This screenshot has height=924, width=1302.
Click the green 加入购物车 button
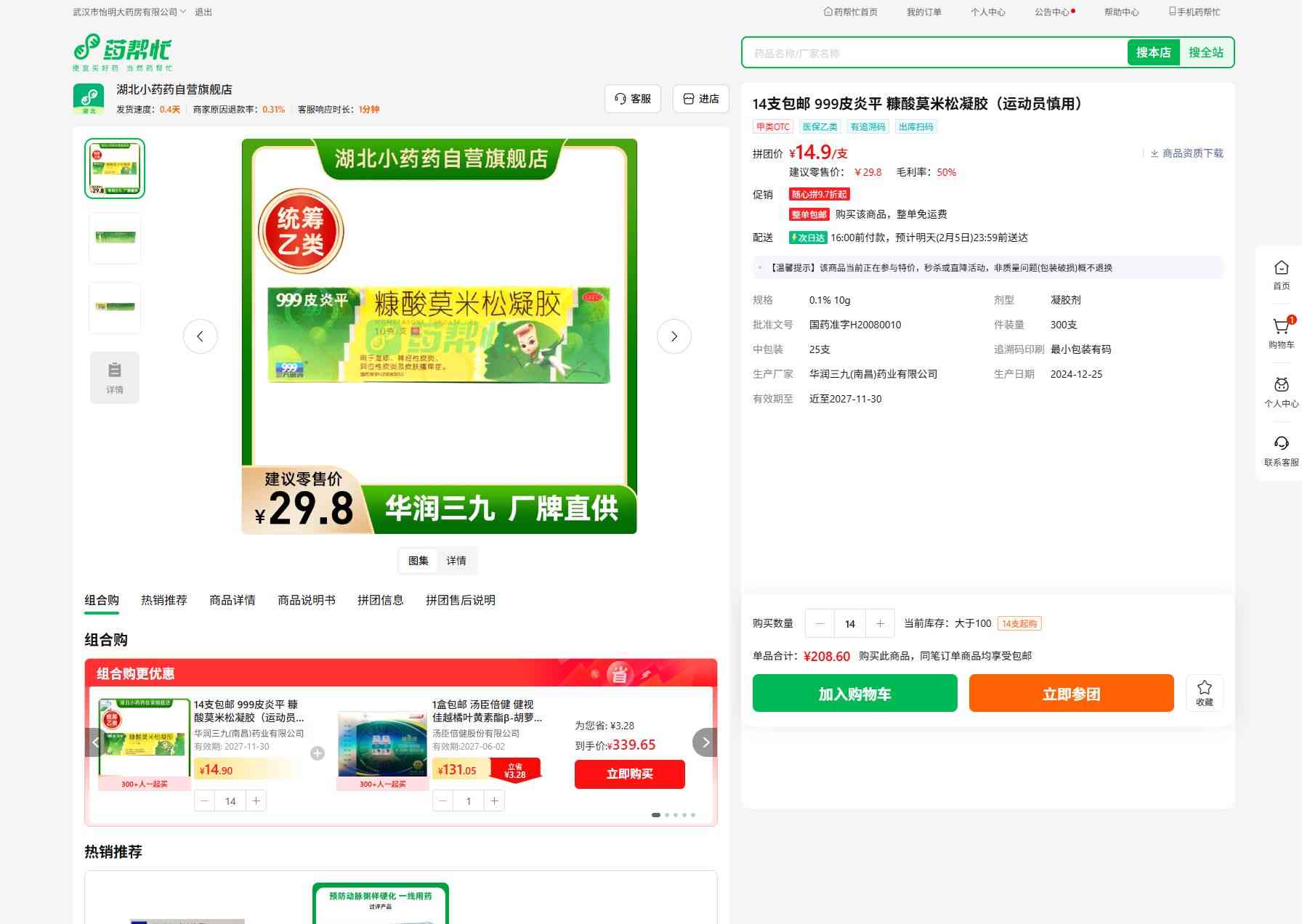click(x=854, y=693)
